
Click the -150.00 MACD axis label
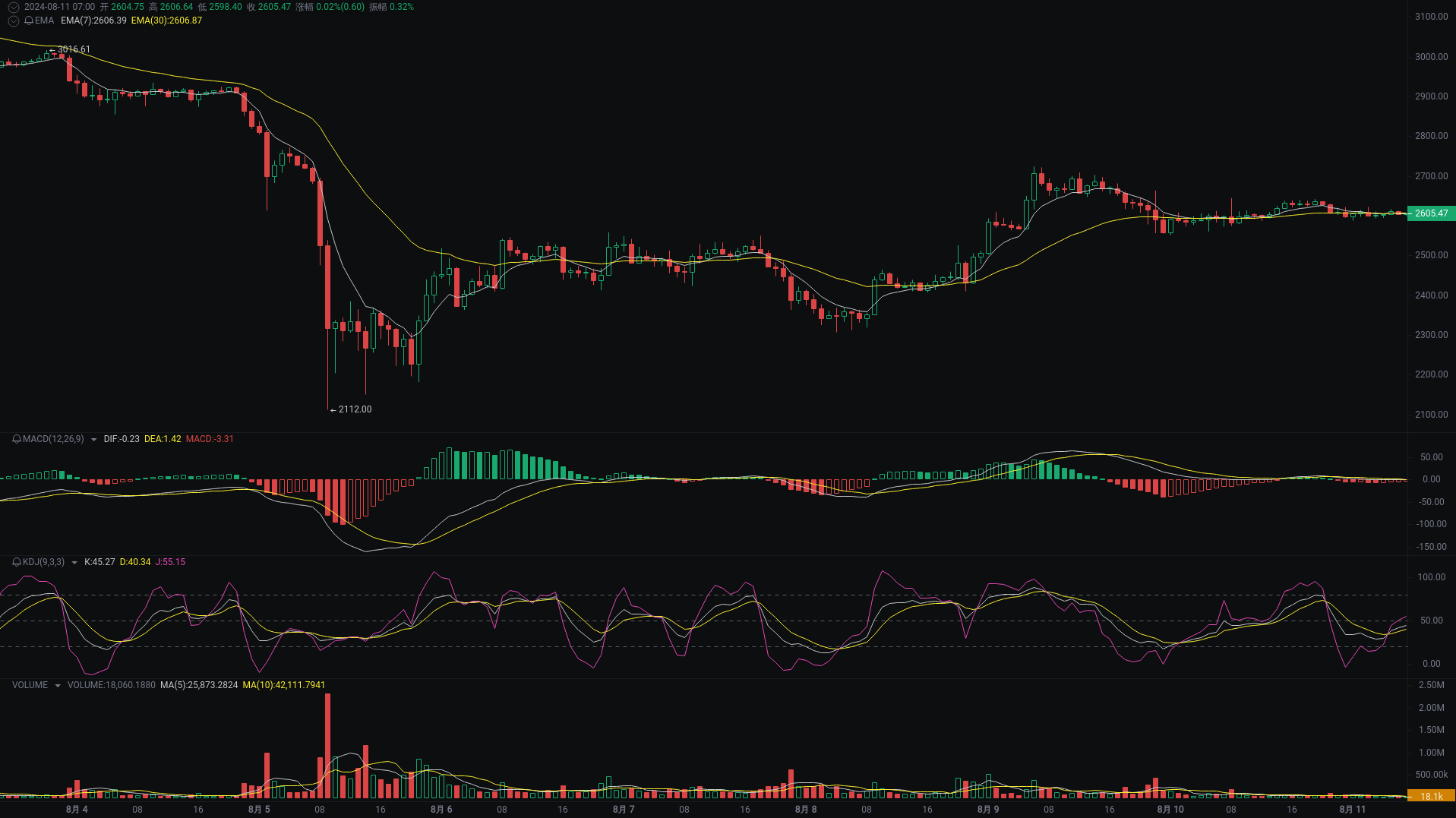(1431, 547)
